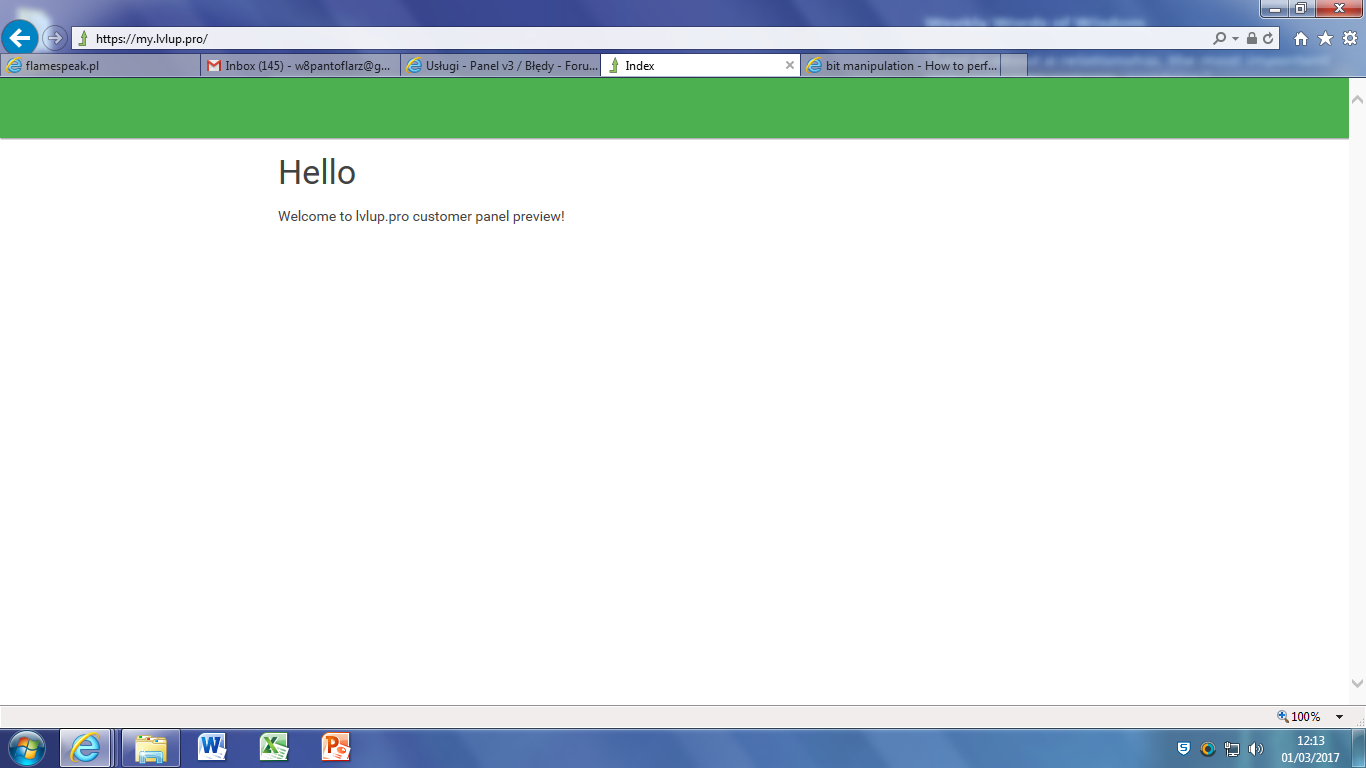Click the Refresh page icon
The image size is (1366, 768).
click(x=1268, y=39)
